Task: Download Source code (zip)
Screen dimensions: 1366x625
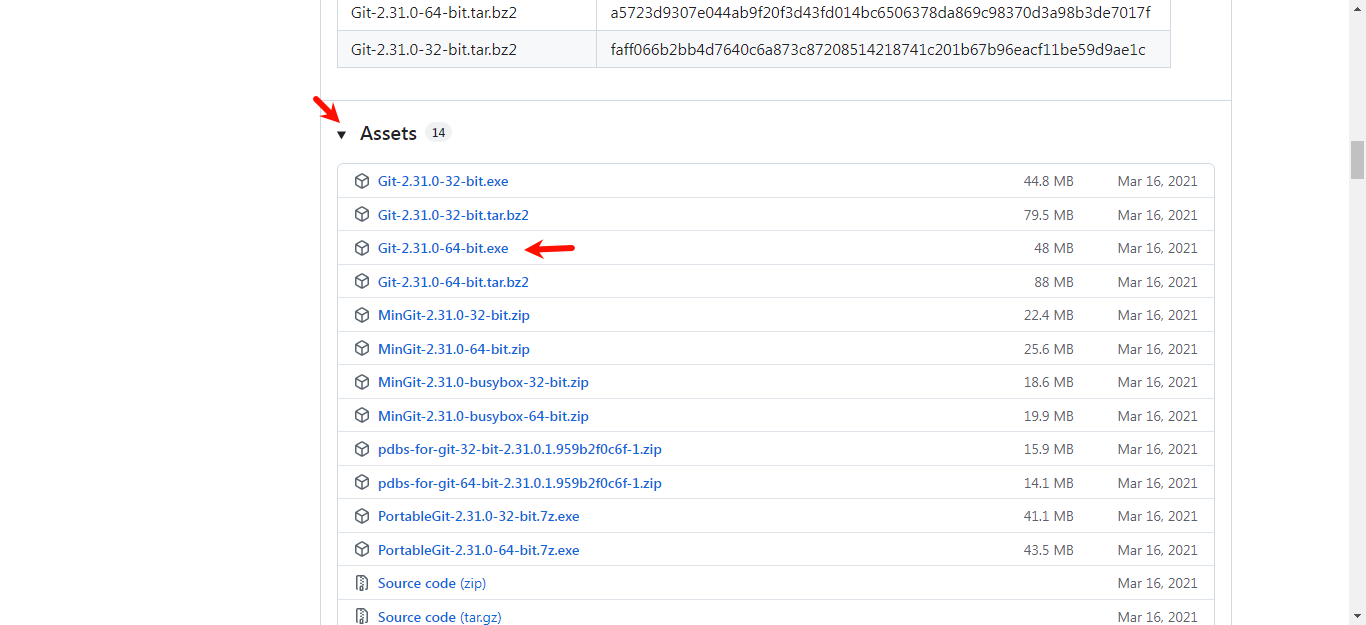Action: 432,583
